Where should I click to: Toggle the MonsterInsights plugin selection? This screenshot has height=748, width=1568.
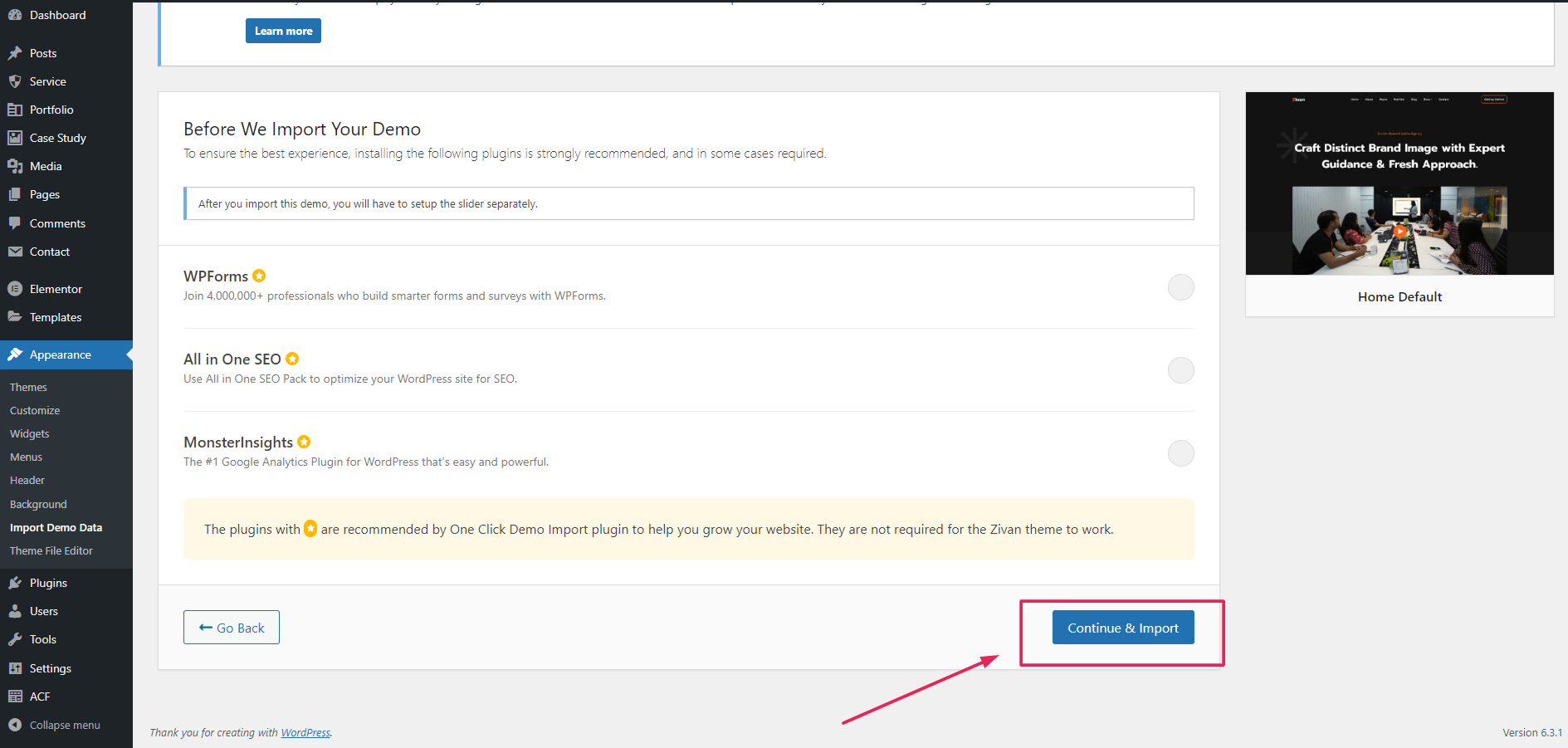click(x=1180, y=453)
